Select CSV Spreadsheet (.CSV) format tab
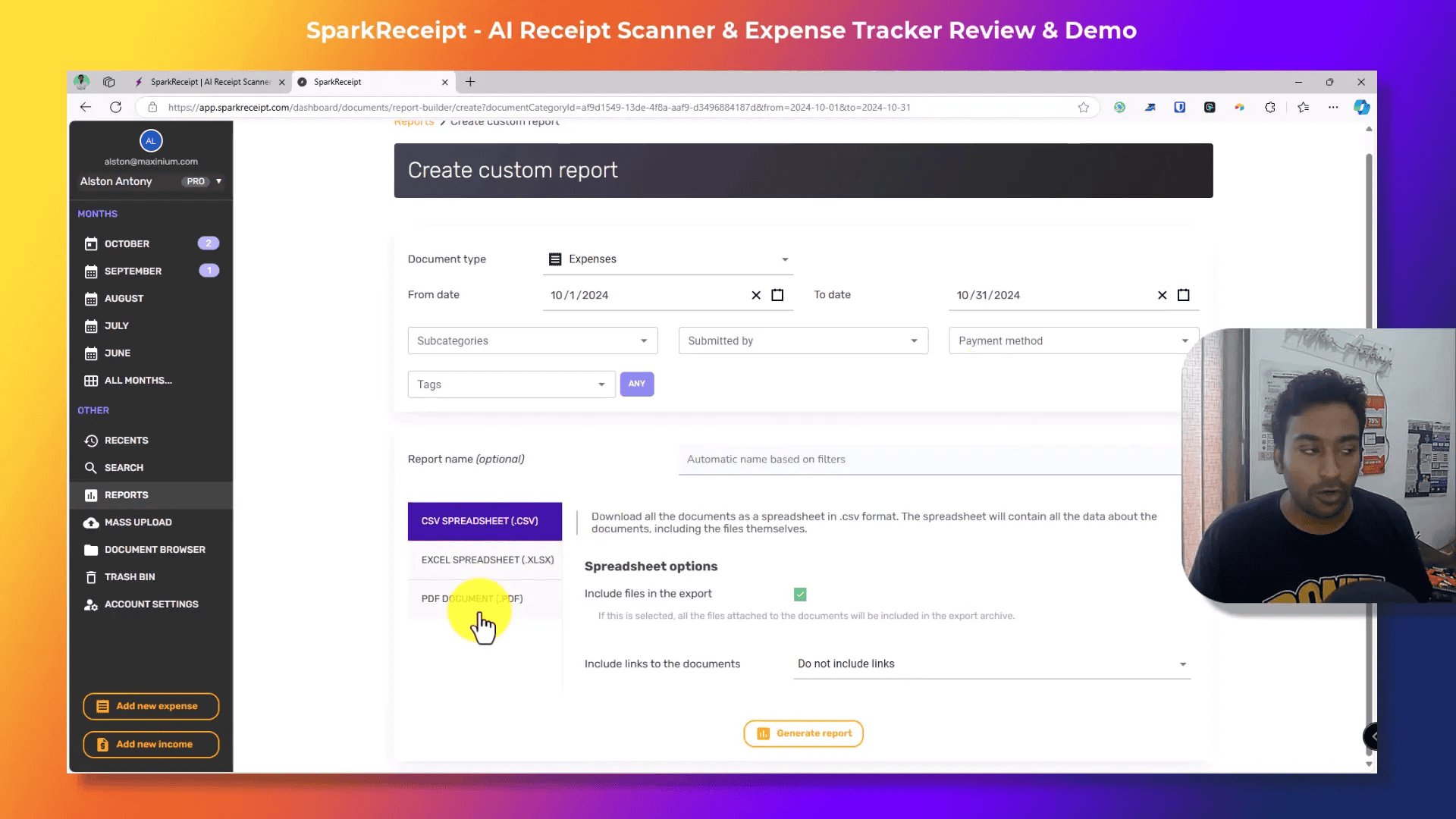The width and height of the screenshot is (1456, 819). [x=485, y=521]
